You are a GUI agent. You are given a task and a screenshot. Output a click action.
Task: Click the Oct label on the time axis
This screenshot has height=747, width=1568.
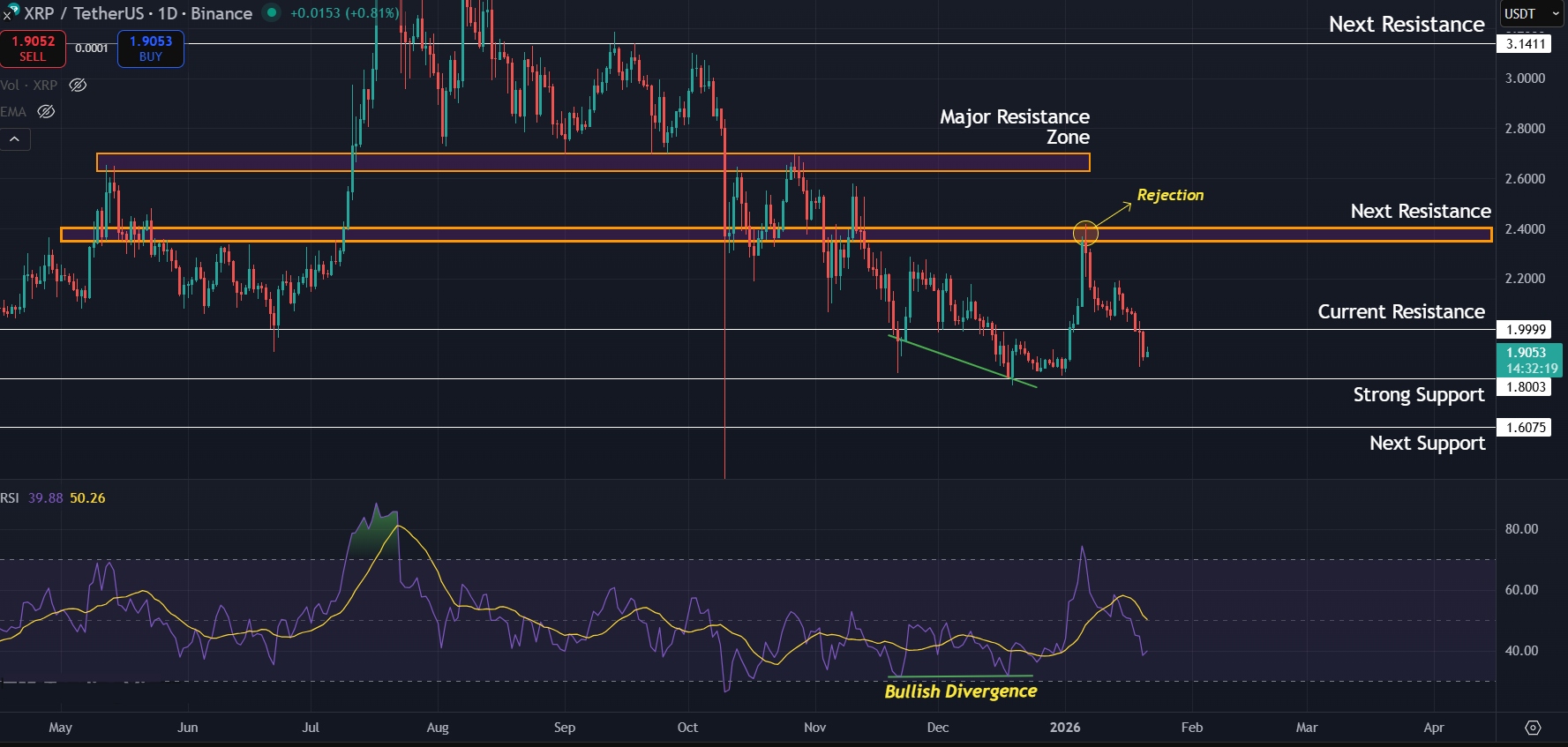[687, 728]
